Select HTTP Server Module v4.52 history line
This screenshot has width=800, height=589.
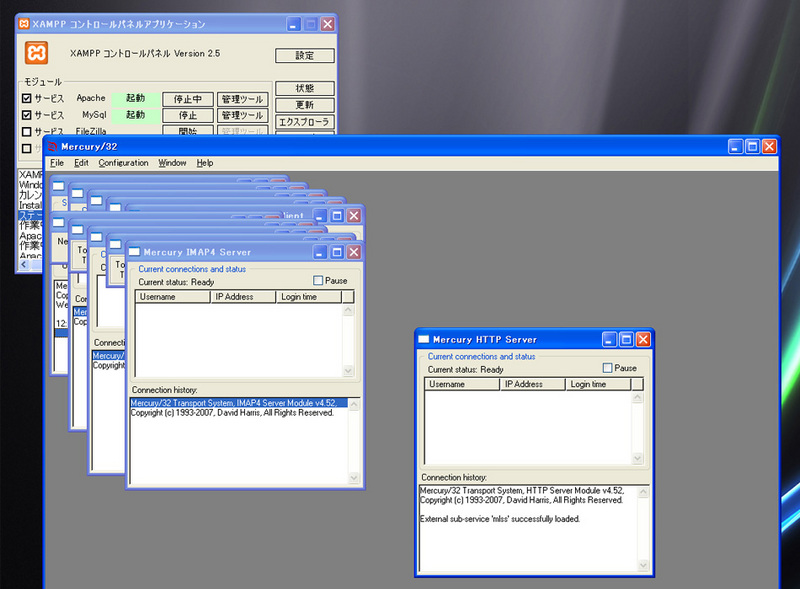pyautogui.click(x=522, y=490)
